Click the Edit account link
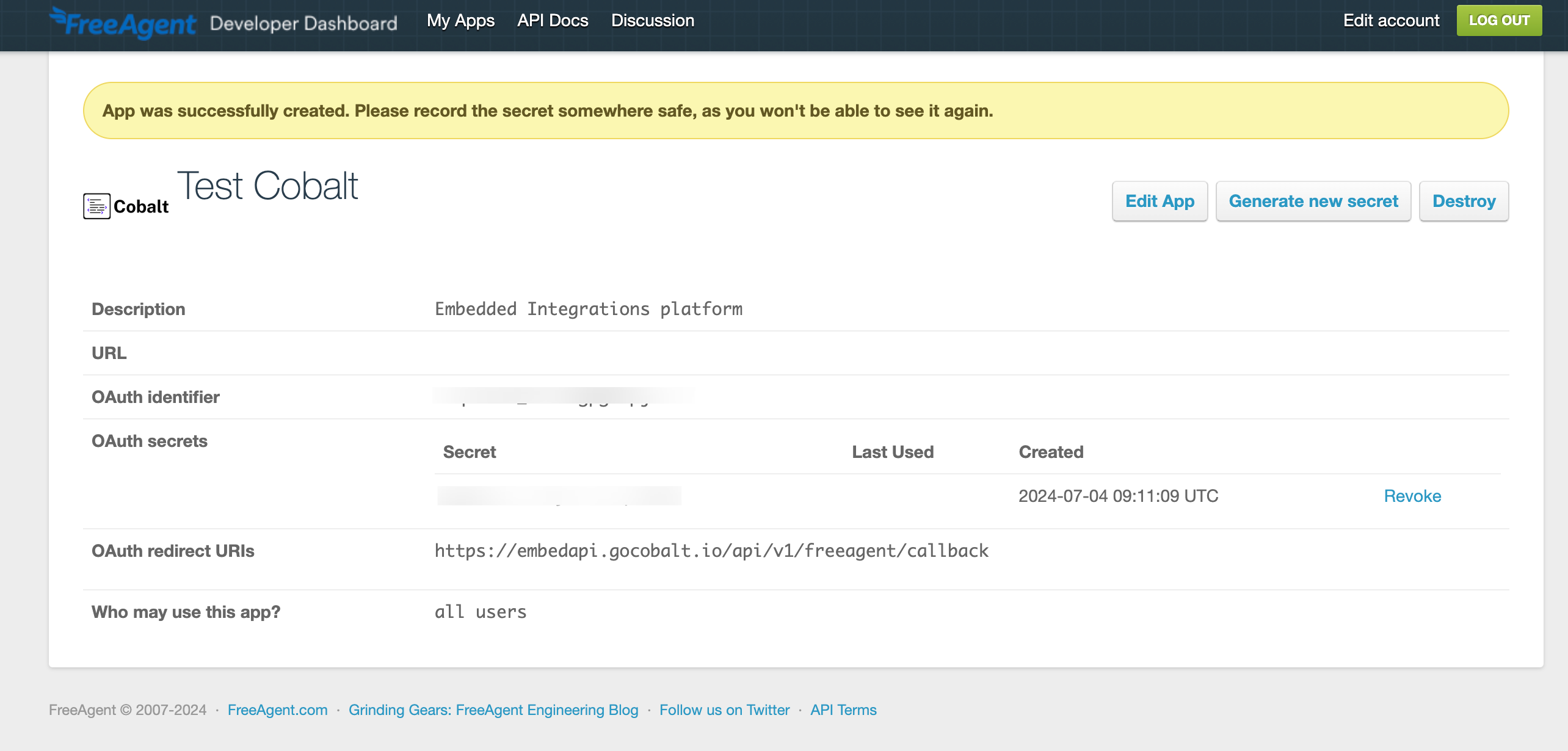Screen dimensions: 1568x751 coord(1391,21)
